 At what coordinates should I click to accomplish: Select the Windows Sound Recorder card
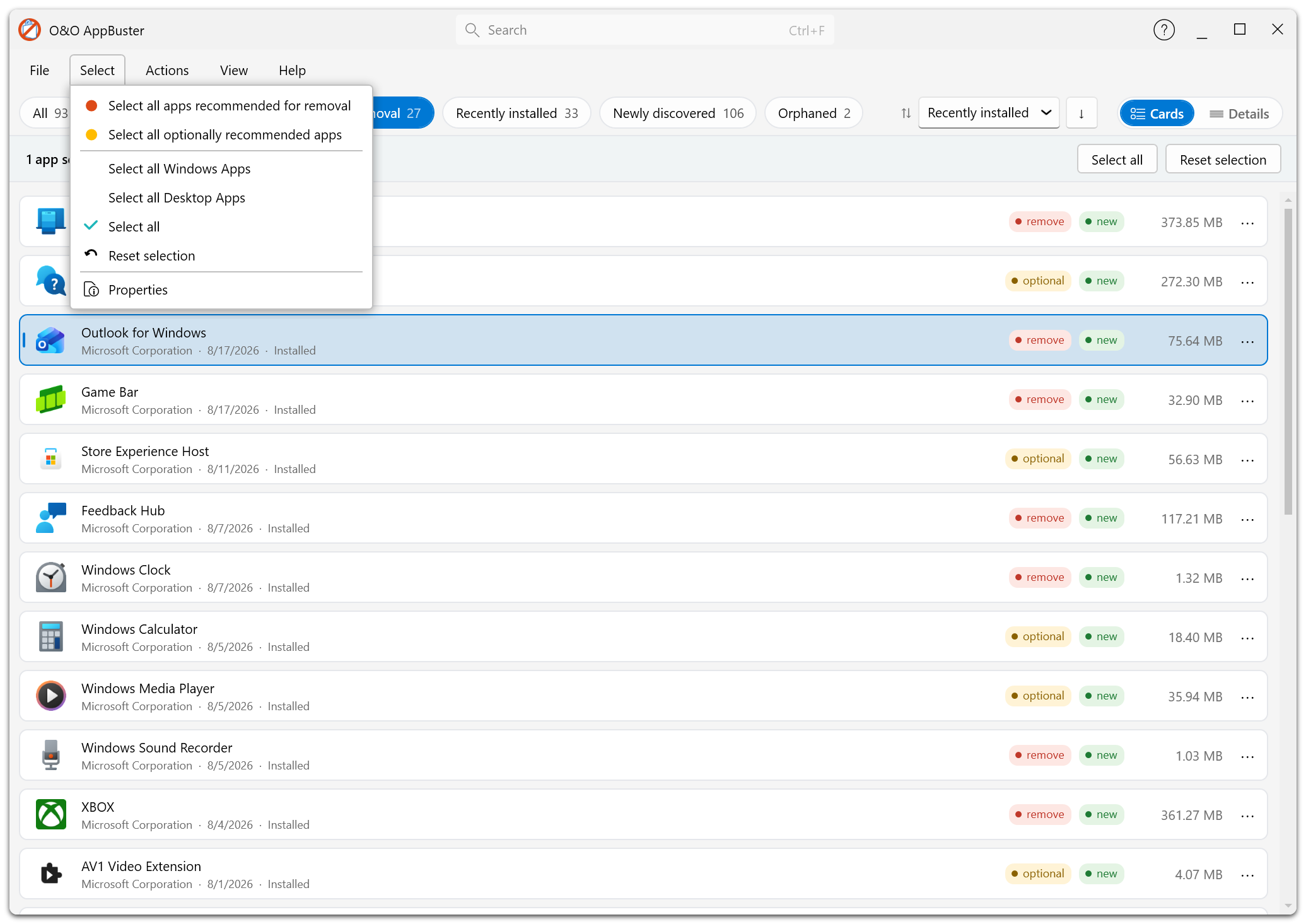(x=643, y=756)
